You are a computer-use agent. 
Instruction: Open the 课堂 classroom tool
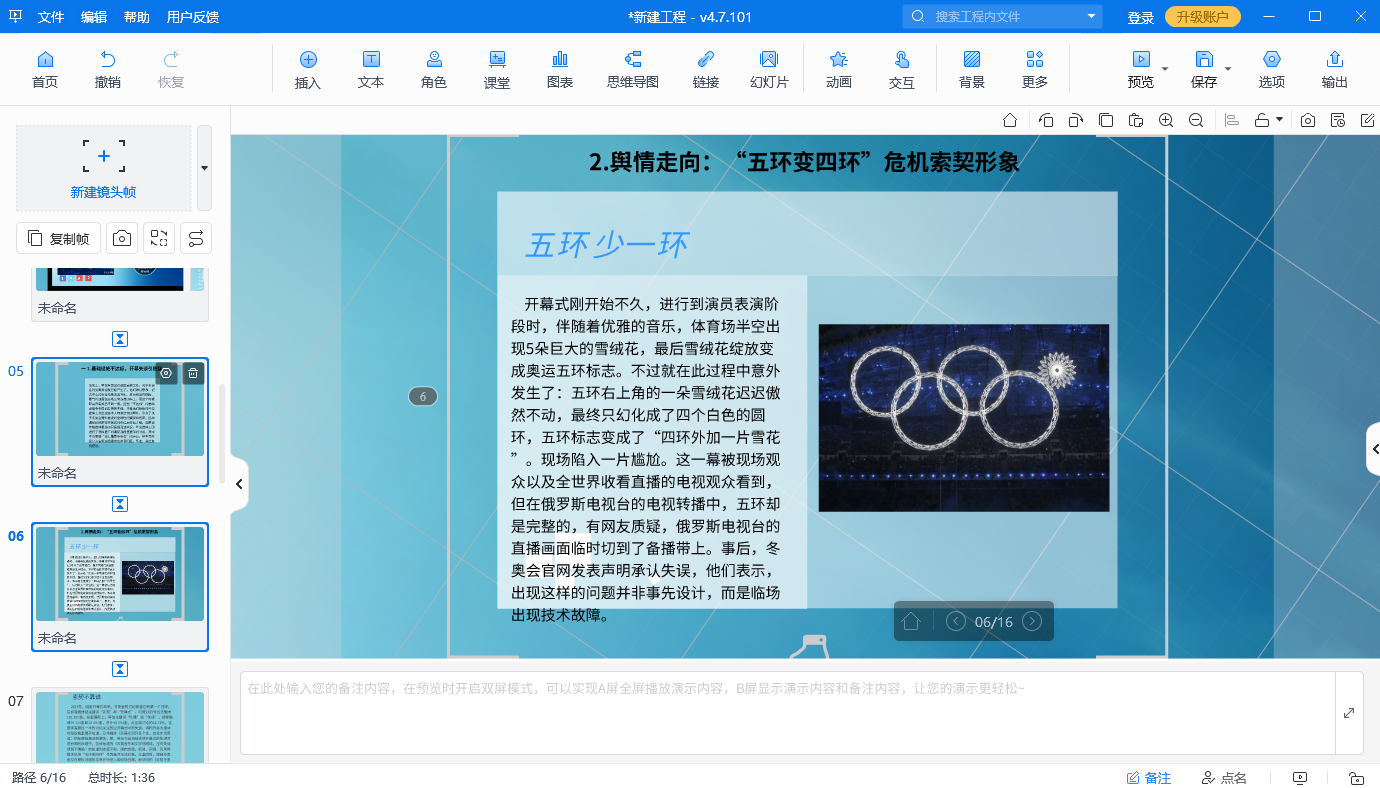click(497, 69)
